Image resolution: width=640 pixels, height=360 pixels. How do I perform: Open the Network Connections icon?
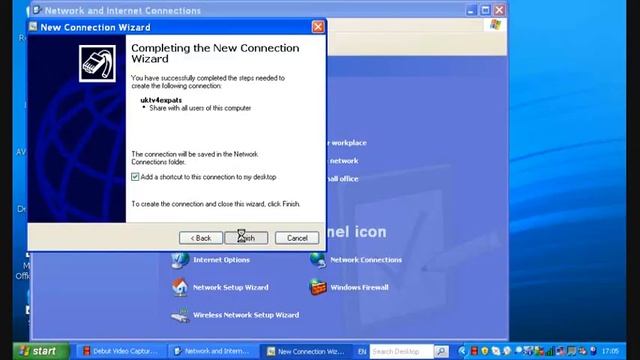318,260
